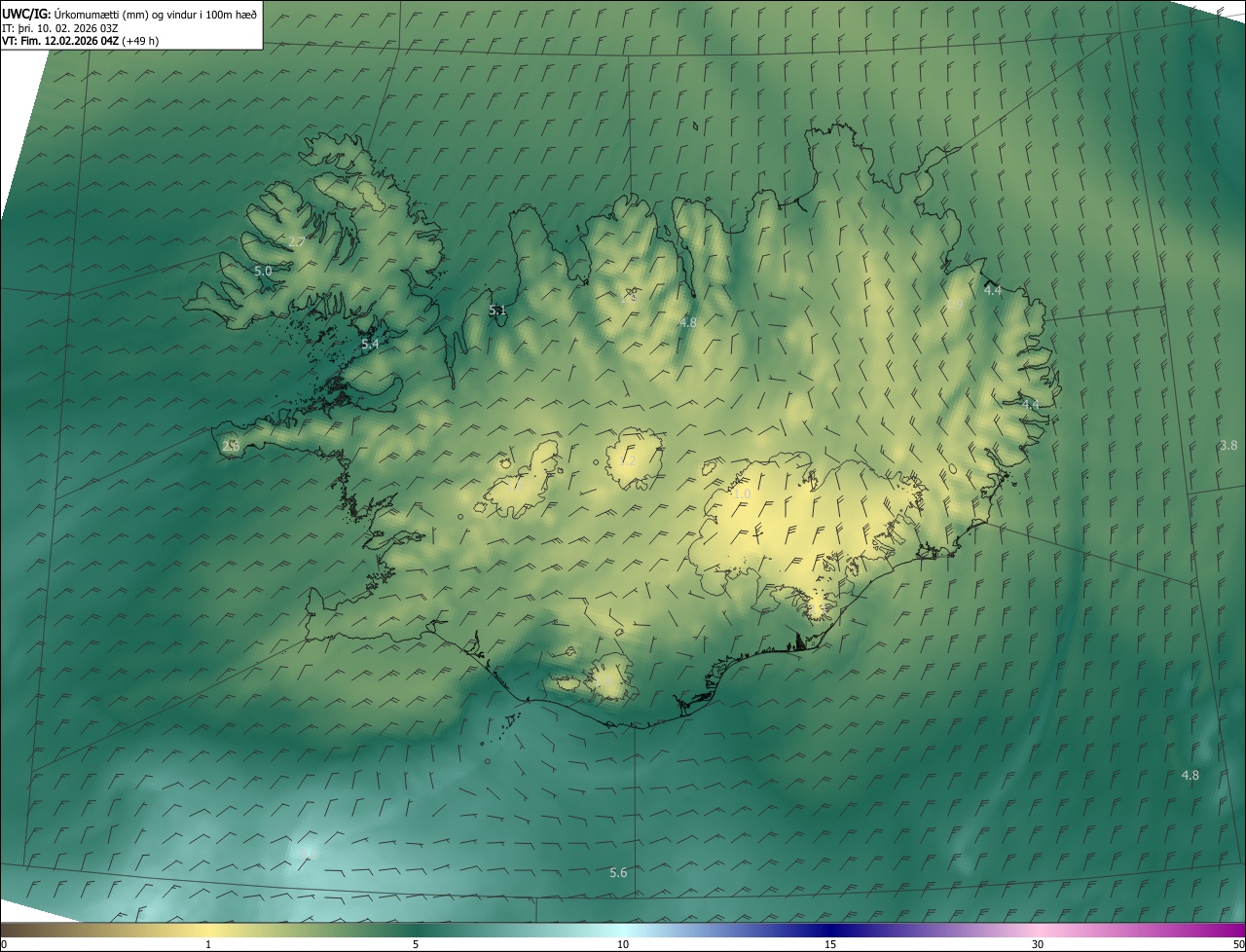Click the 5 tick on the color scale
The image size is (1246, 952).
416,944
